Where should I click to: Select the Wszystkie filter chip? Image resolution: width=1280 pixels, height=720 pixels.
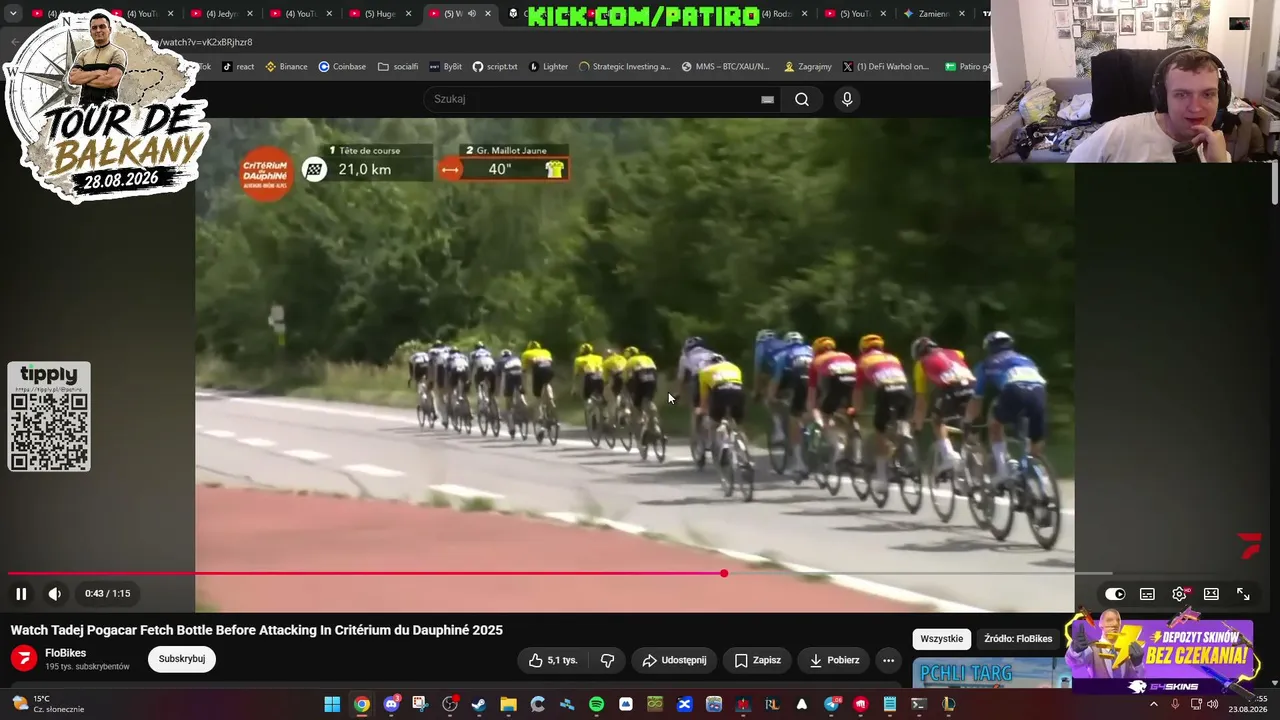(x=941, y=639)
